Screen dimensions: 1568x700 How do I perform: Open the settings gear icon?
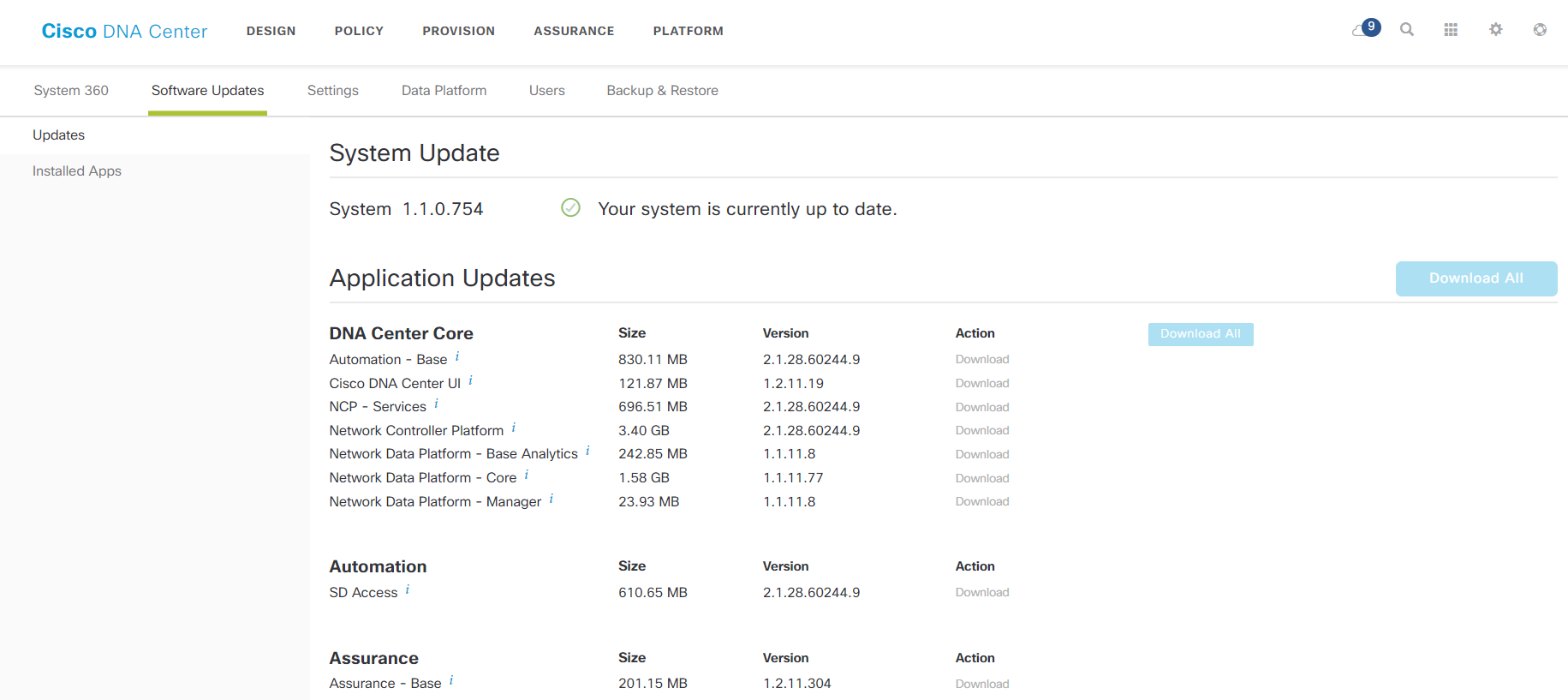[x=1496, y=30]
